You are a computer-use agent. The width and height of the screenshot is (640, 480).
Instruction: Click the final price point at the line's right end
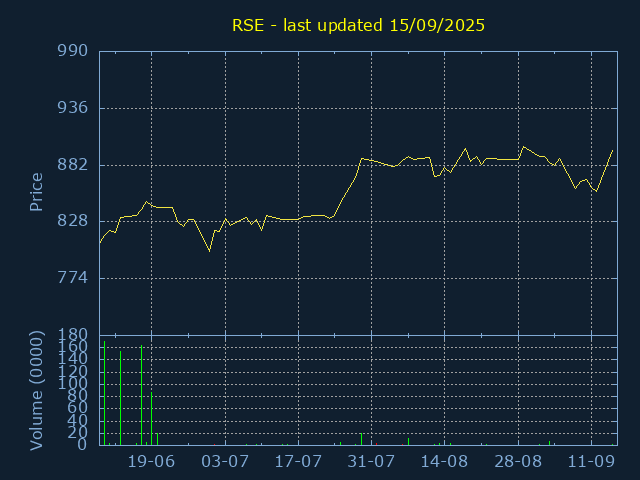point(613,151)
